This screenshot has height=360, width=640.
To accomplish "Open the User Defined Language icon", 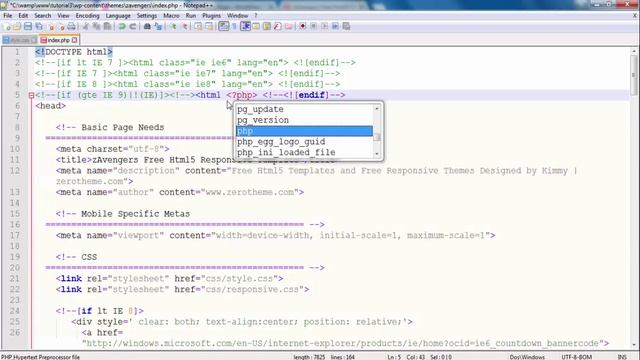I will (256, 27).
